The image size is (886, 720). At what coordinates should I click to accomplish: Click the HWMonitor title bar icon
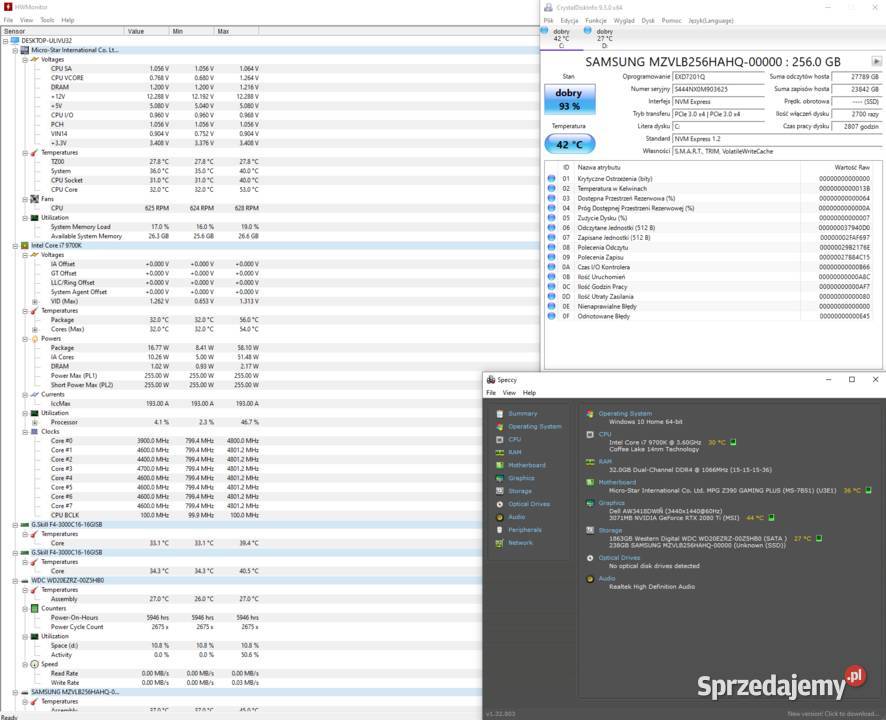8,7
